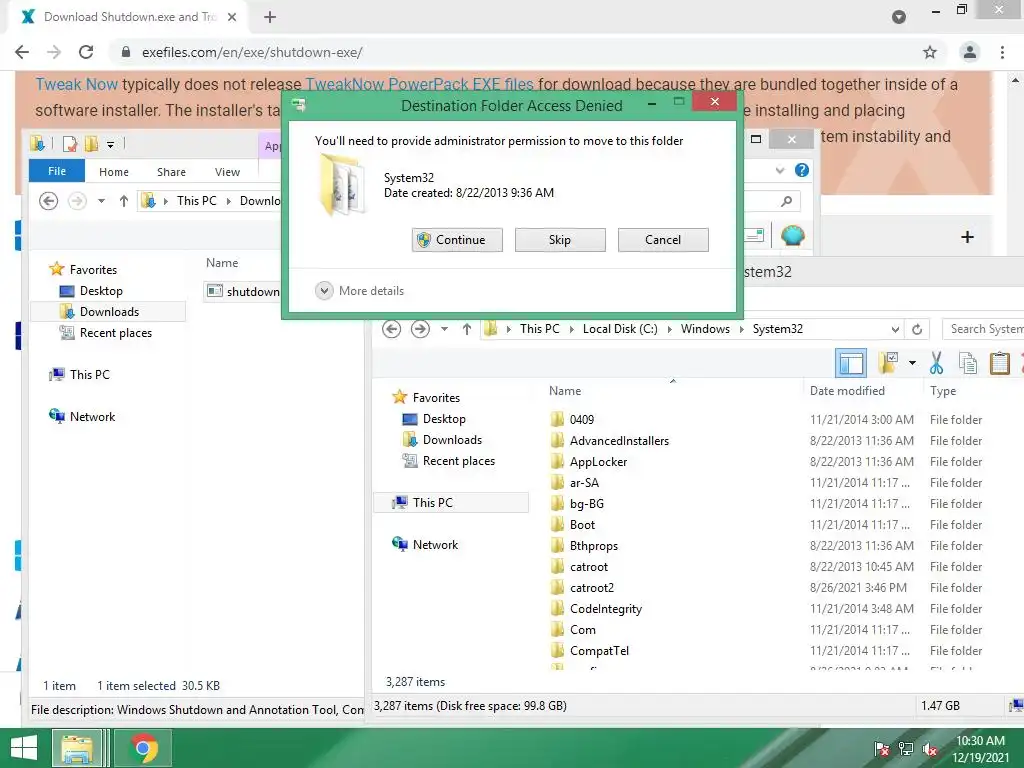Viewport: 1024px width, 768px height.
Task: Sort by Date modified in System32
Action: 848,391
